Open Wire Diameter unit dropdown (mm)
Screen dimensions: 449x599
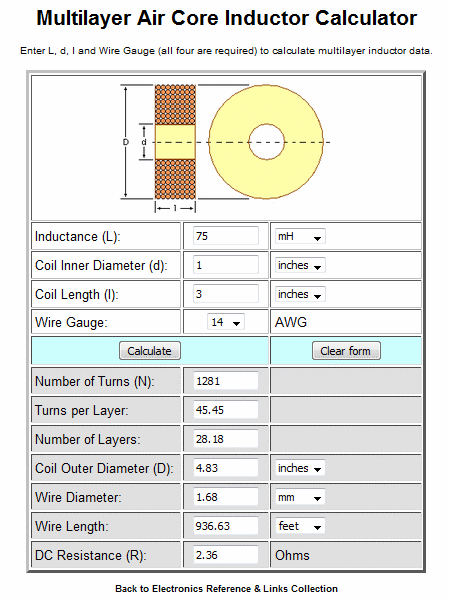coord(300,497)
